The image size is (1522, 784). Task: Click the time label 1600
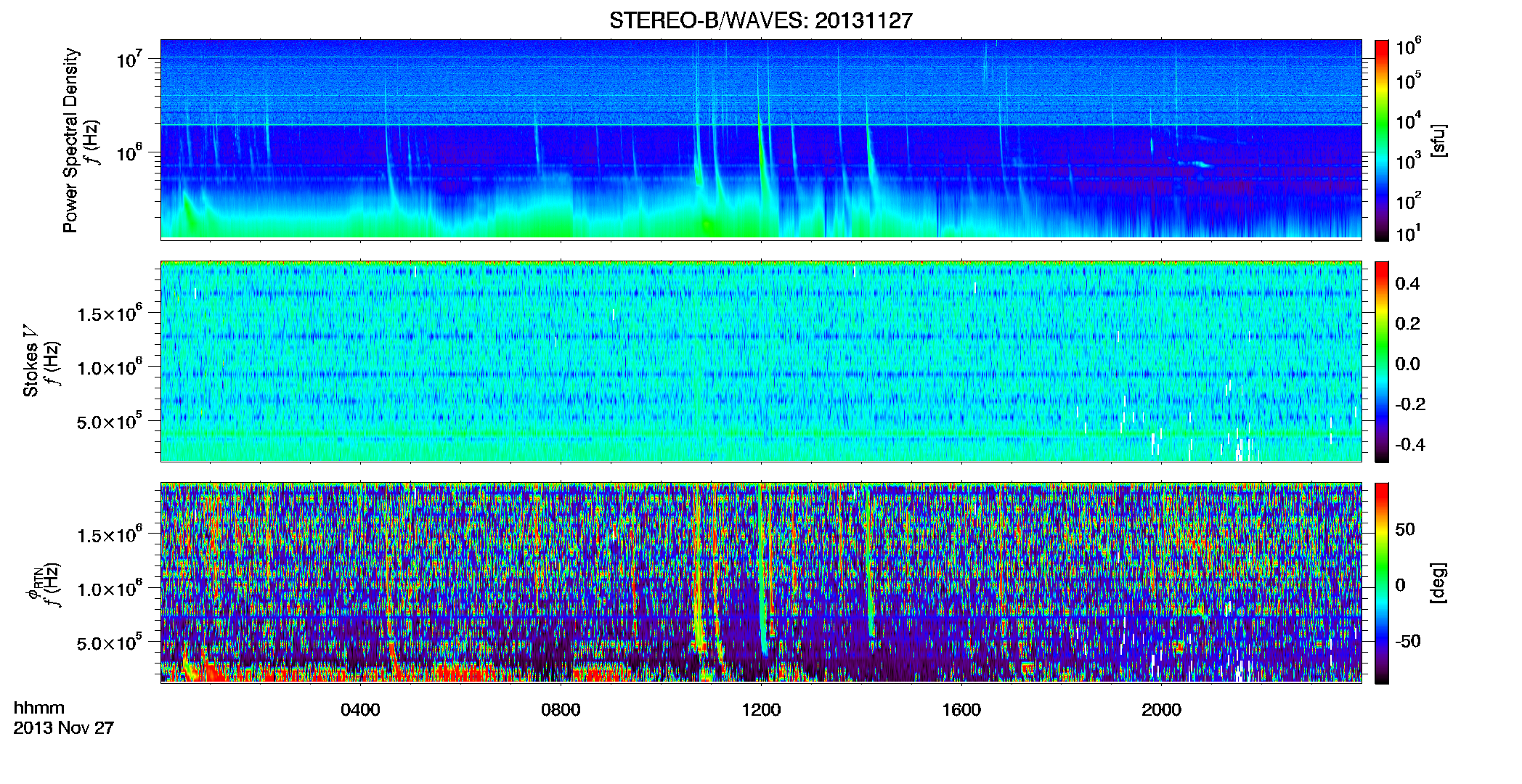[961, 710]
